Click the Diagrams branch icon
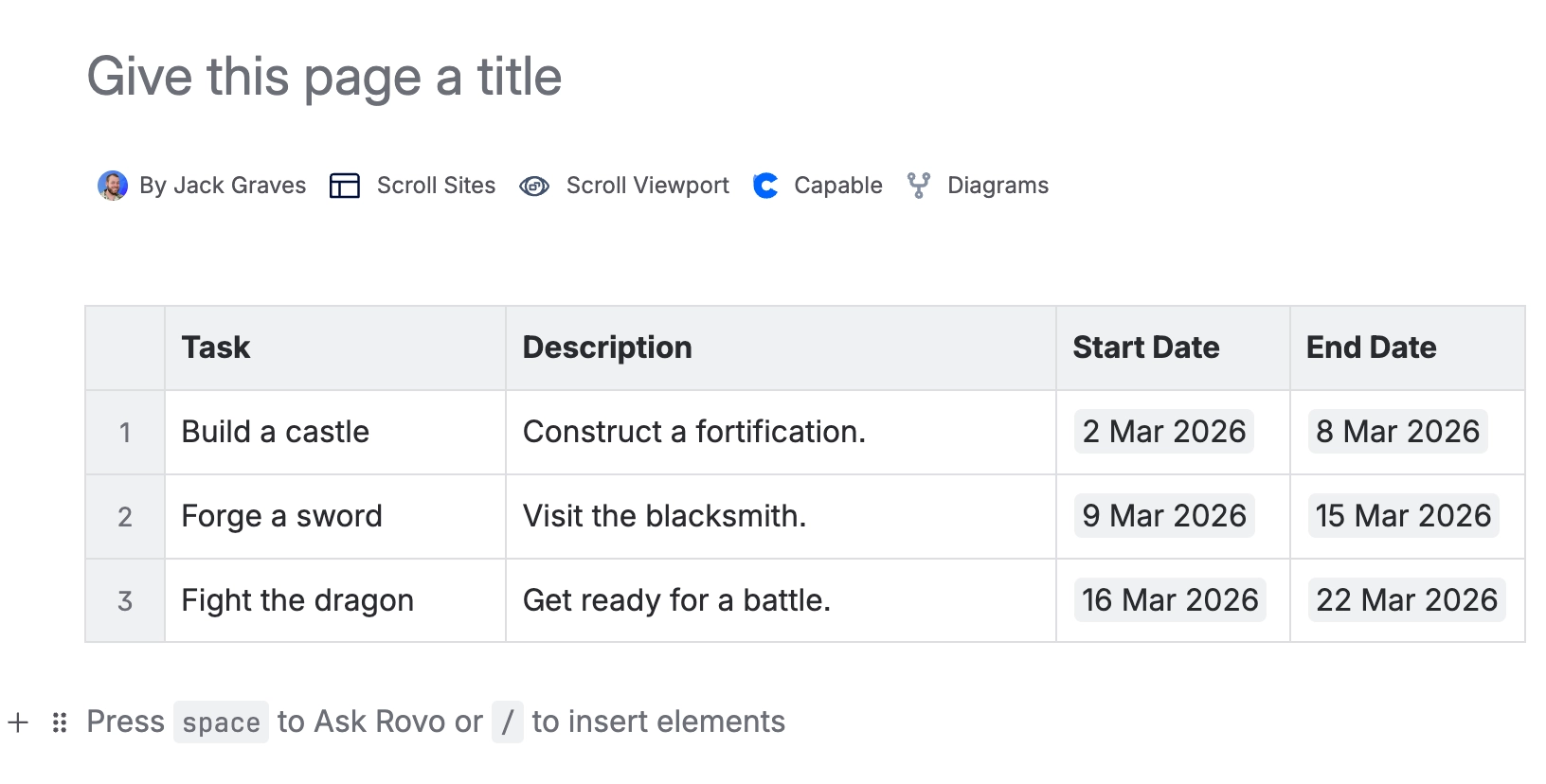The height and width of the screenshot is (784, 1546). [918, 186]
